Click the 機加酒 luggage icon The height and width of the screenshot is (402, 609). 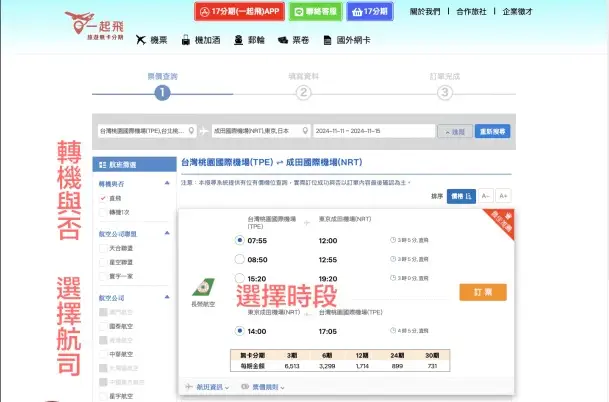pos(186,41)
